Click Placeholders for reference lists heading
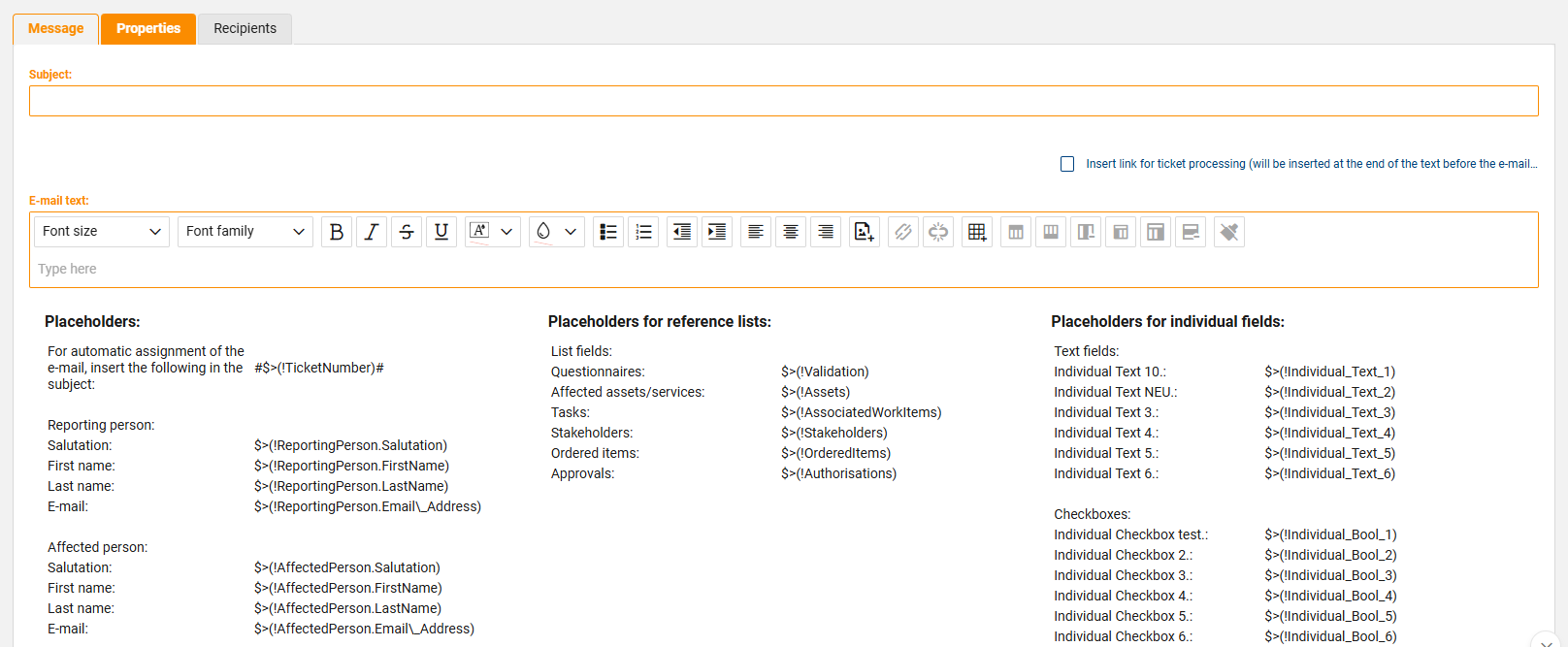The width and height of the screenshot is (1568, 647). 660,321
